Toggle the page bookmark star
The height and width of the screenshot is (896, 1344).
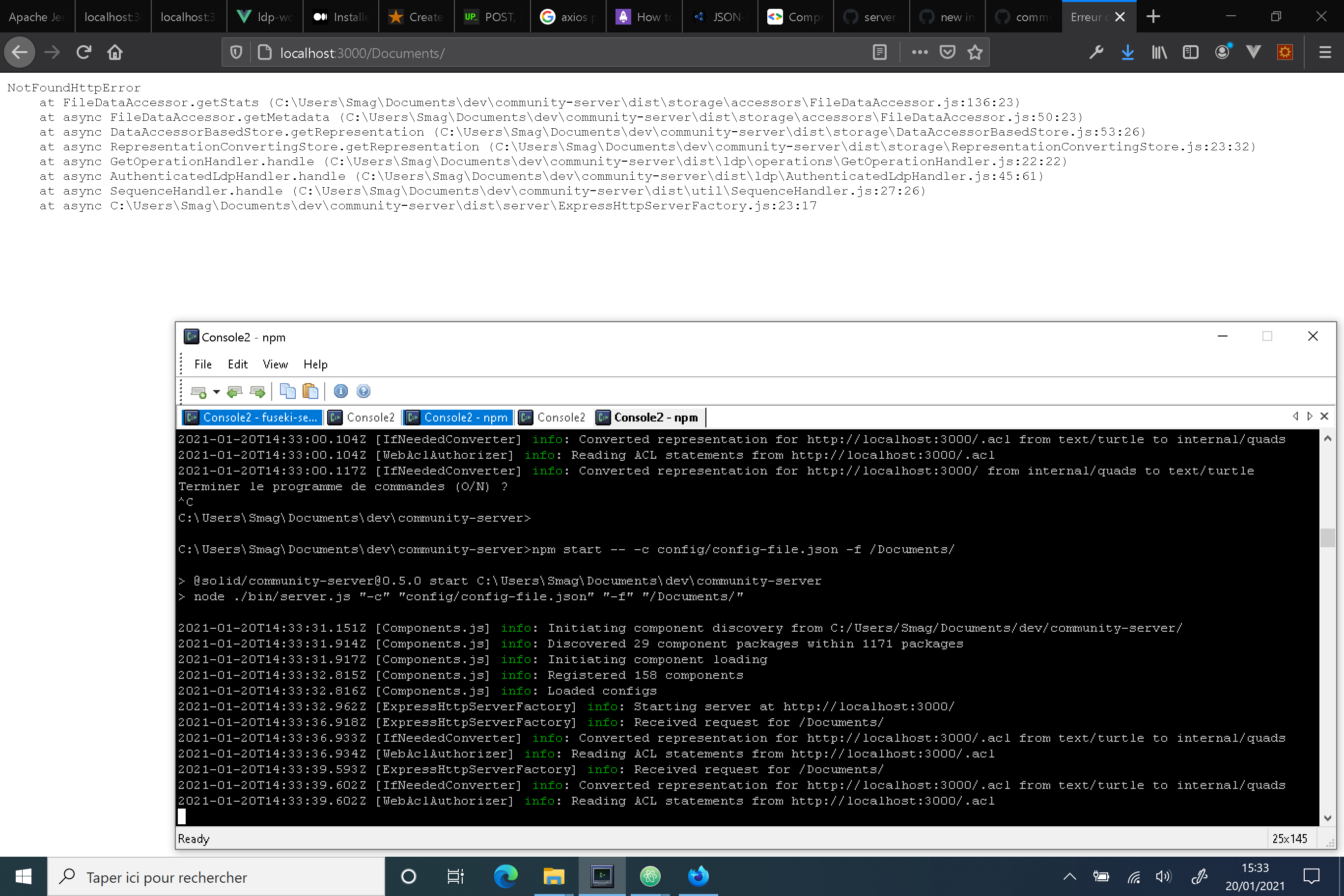coord(975,52)
